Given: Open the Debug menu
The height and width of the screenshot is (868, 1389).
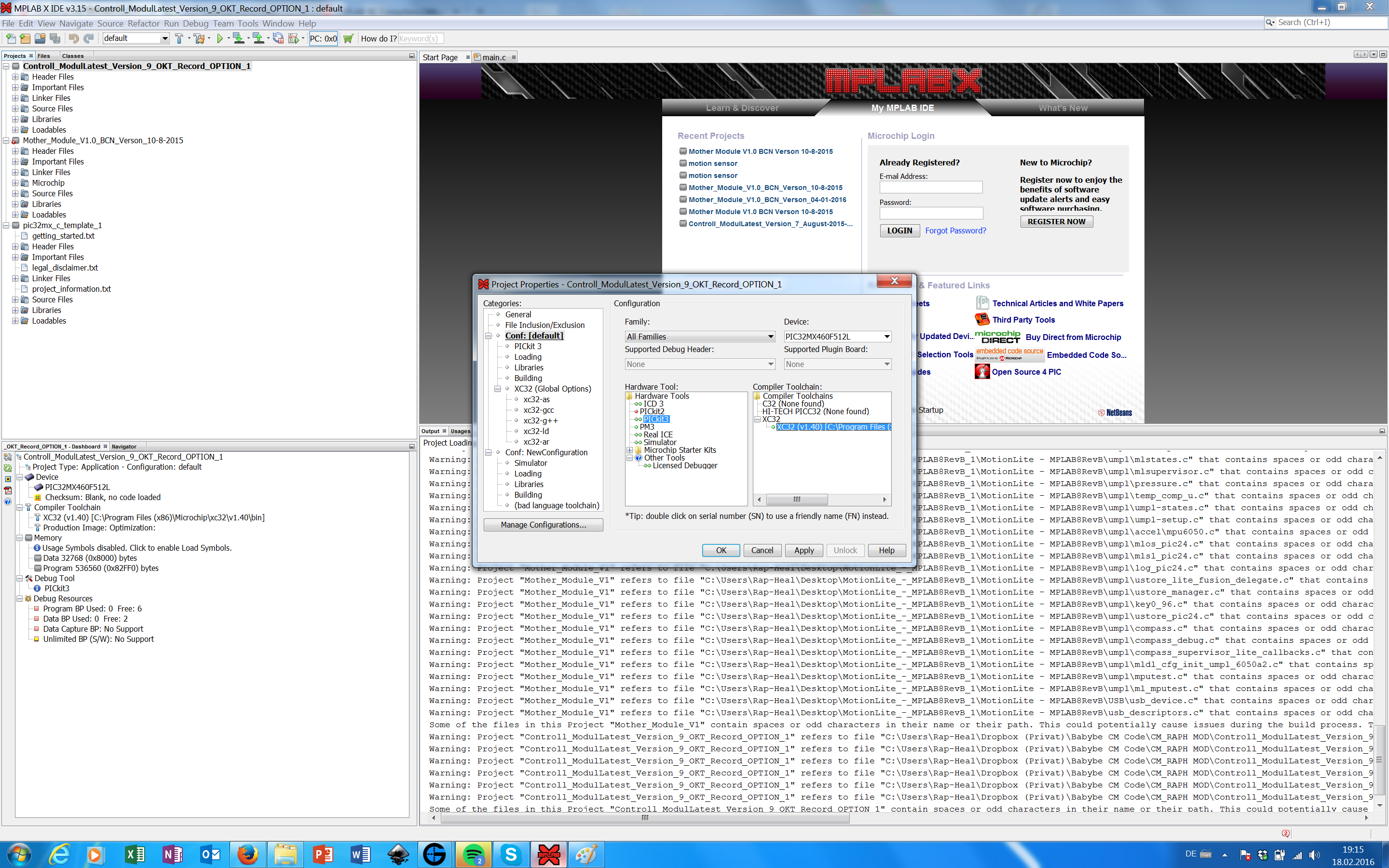Looking at the screenshot, I should [195, 24].
